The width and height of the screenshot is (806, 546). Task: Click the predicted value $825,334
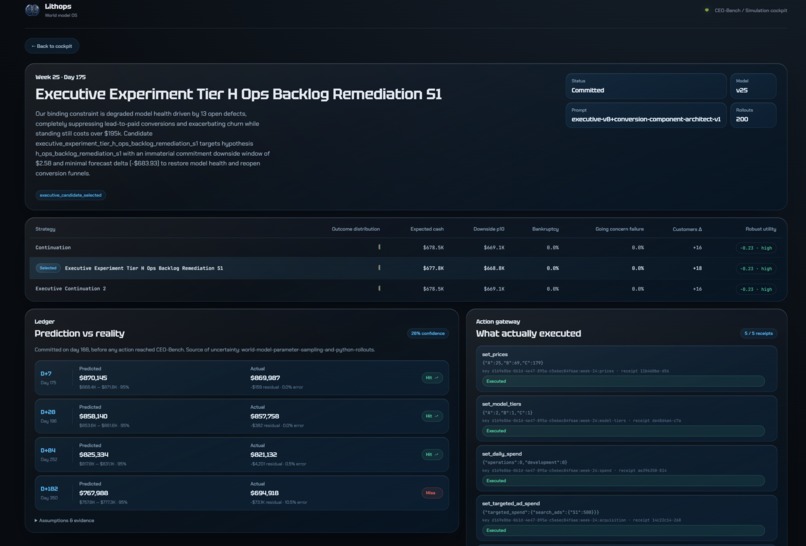point(94,454)
